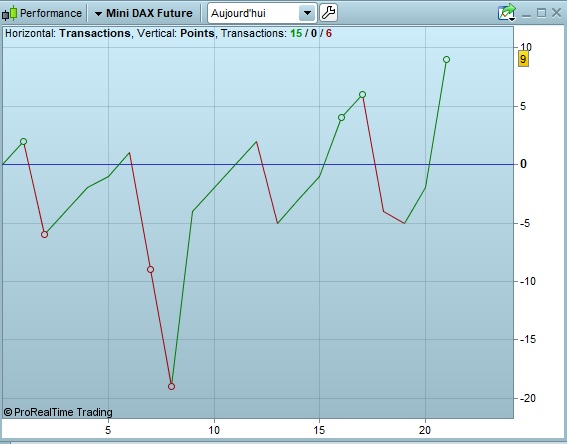This screenshot has width=567, height=444.
Task: Click the -20 vertical axis label
Action: tap(528, 398)
